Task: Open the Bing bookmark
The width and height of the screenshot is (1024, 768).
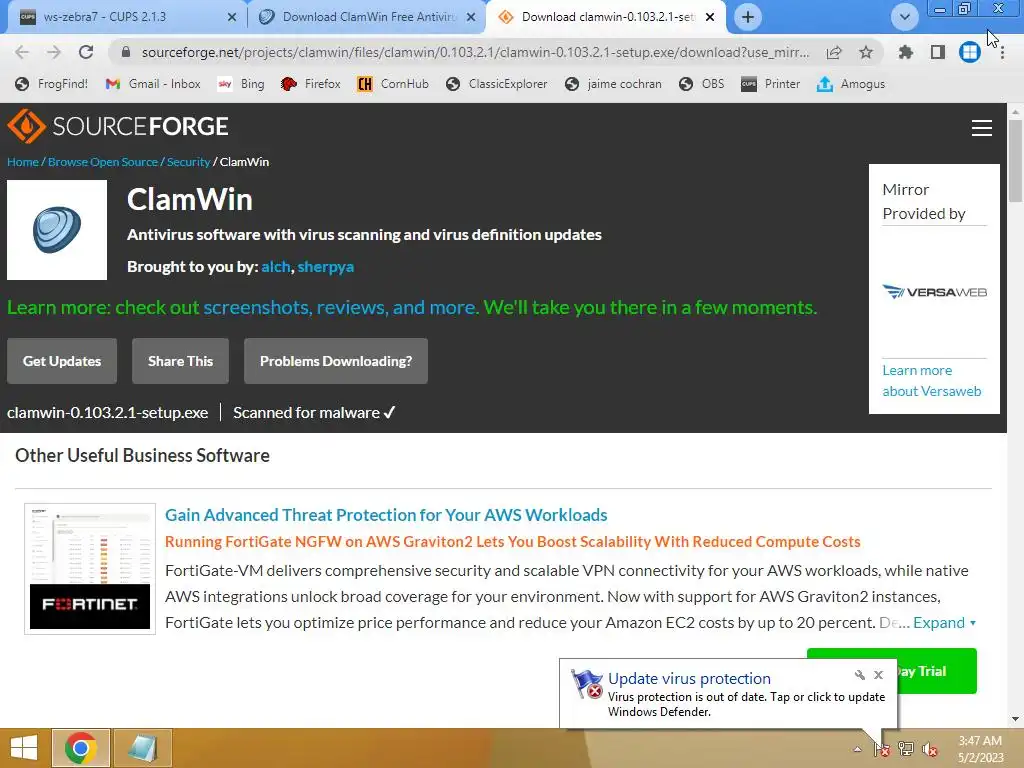Action: point(241,84)
